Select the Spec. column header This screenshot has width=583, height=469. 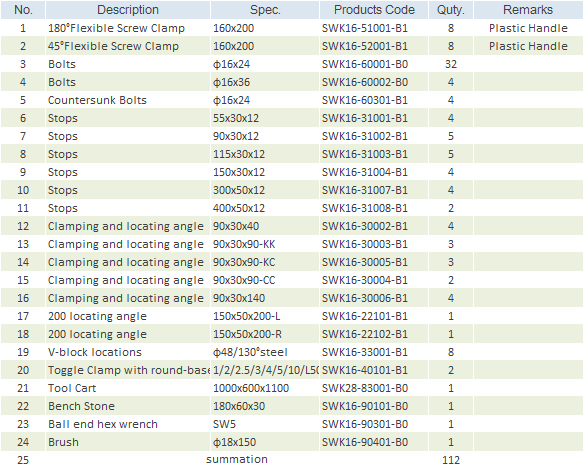265,10
